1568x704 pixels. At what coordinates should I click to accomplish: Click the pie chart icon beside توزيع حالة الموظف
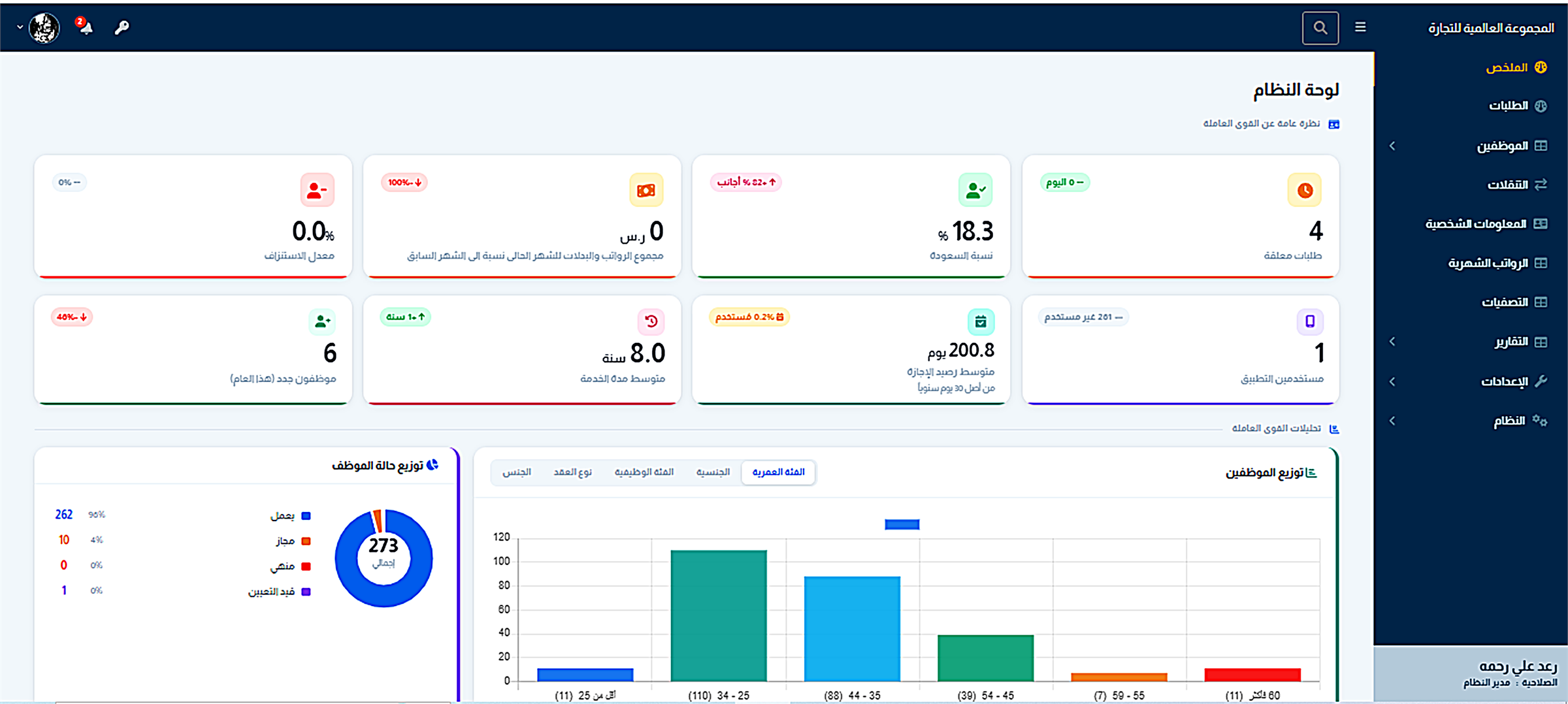click(x=433, y=465)
